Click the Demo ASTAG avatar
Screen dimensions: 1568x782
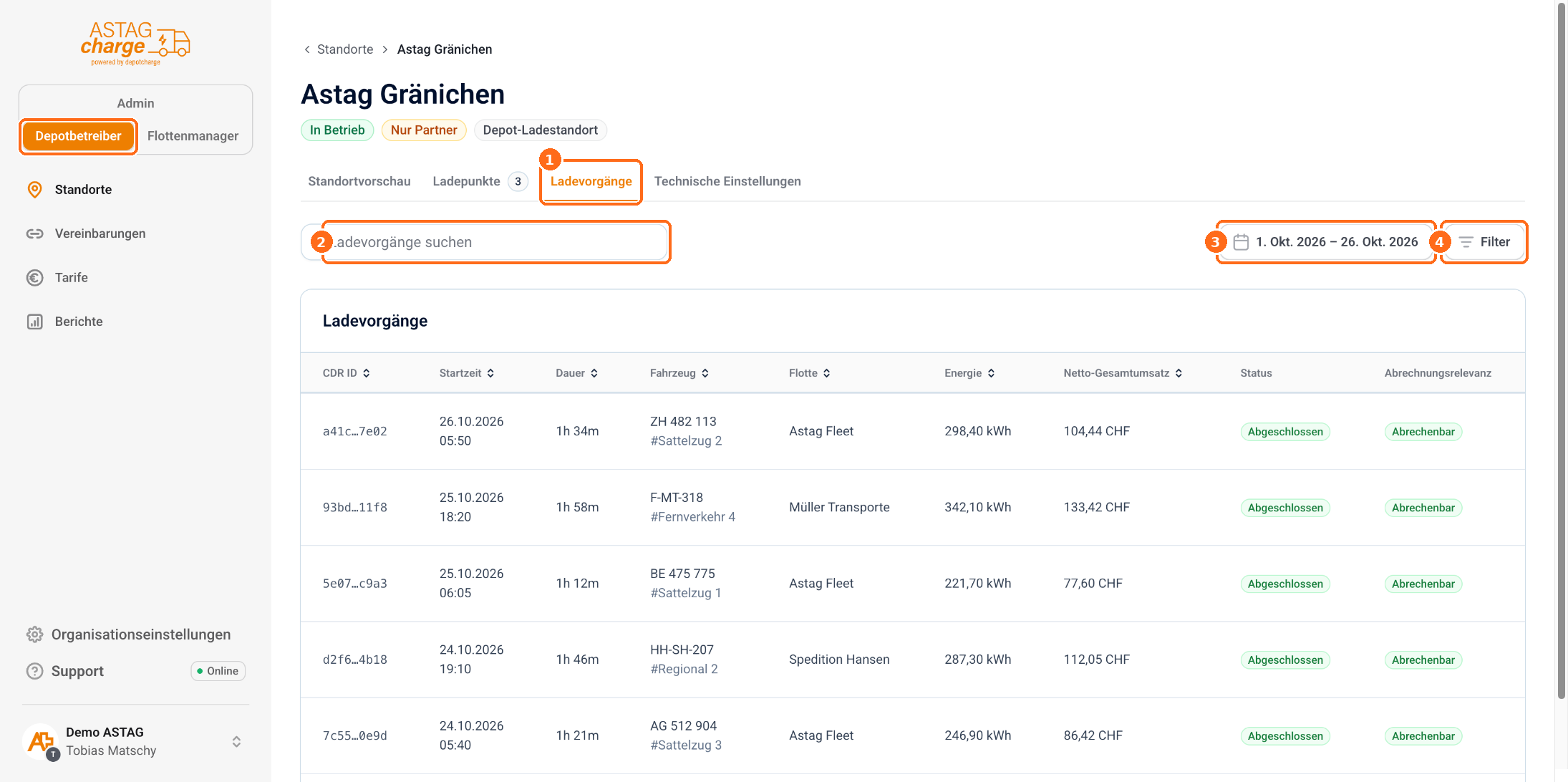pyautogui.click(x=41, y=741)
